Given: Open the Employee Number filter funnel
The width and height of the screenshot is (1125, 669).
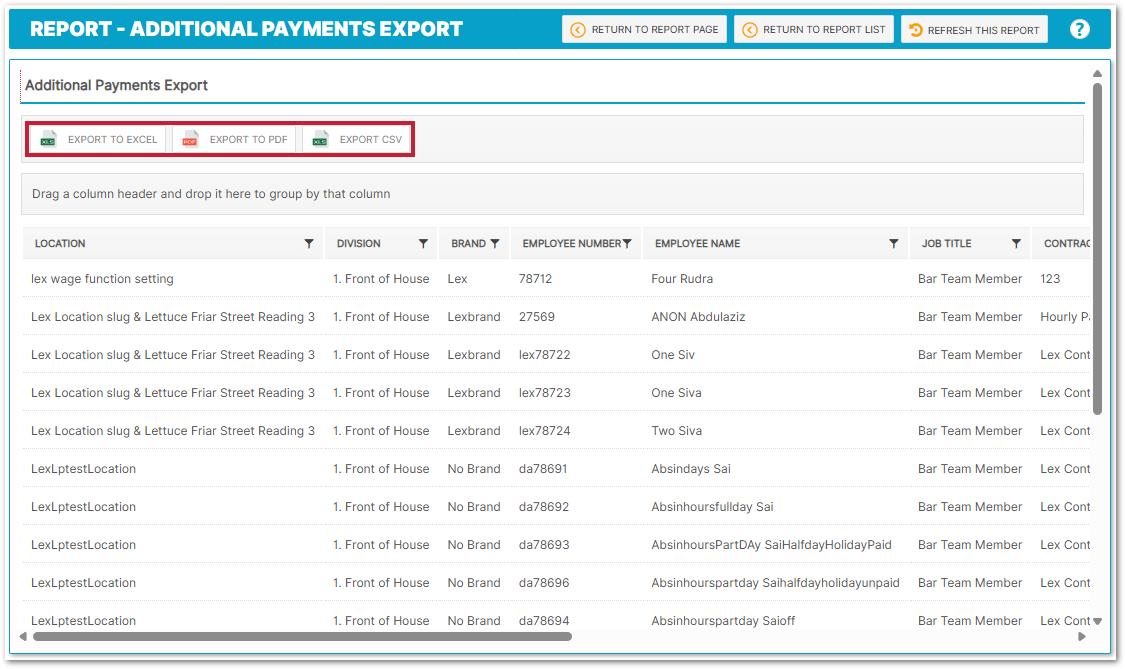Looking at the screenshot, I should 627,244.
